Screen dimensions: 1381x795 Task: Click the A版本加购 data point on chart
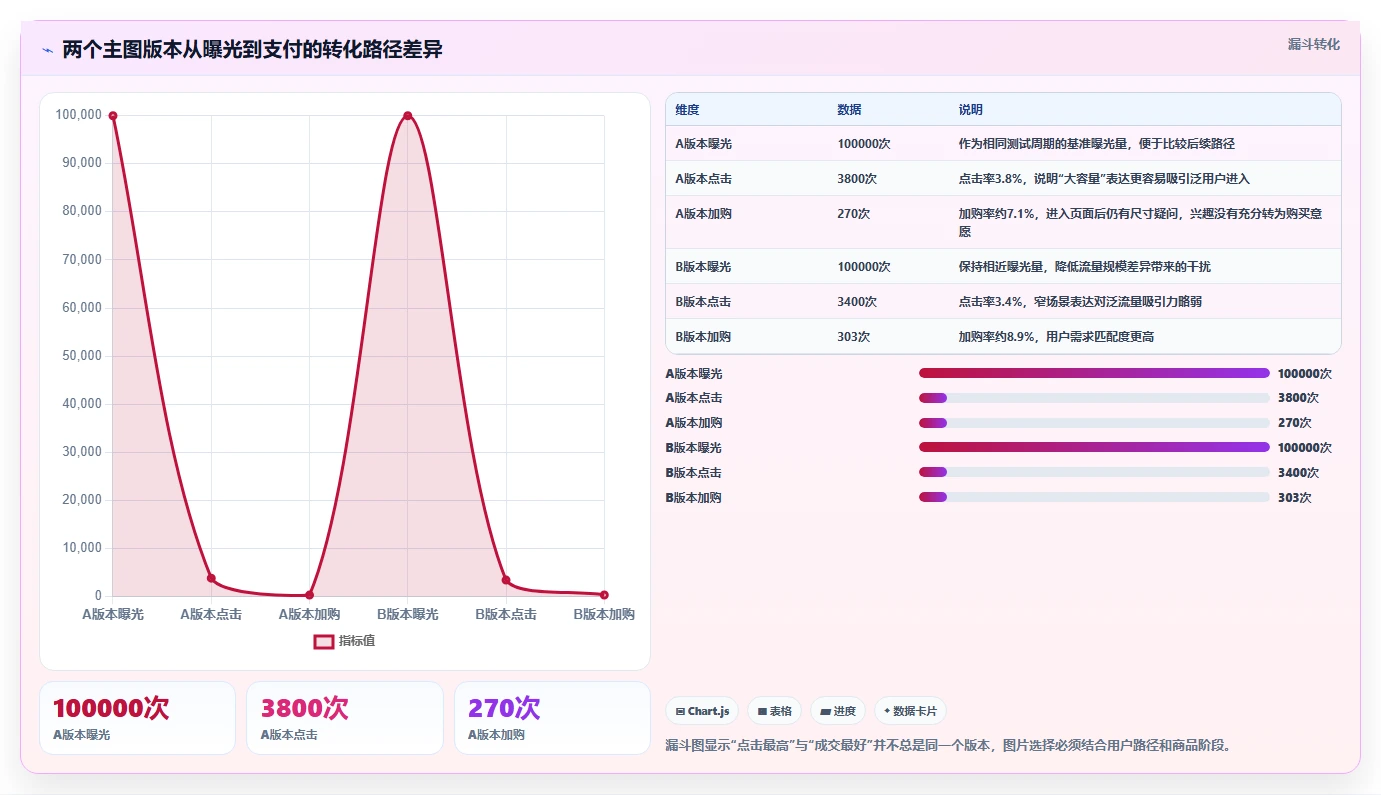(309, 595)
